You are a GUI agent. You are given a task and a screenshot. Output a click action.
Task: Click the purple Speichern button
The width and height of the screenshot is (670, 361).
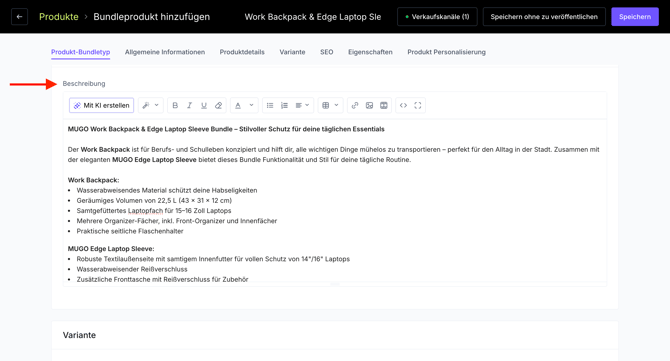coord(635,17)
